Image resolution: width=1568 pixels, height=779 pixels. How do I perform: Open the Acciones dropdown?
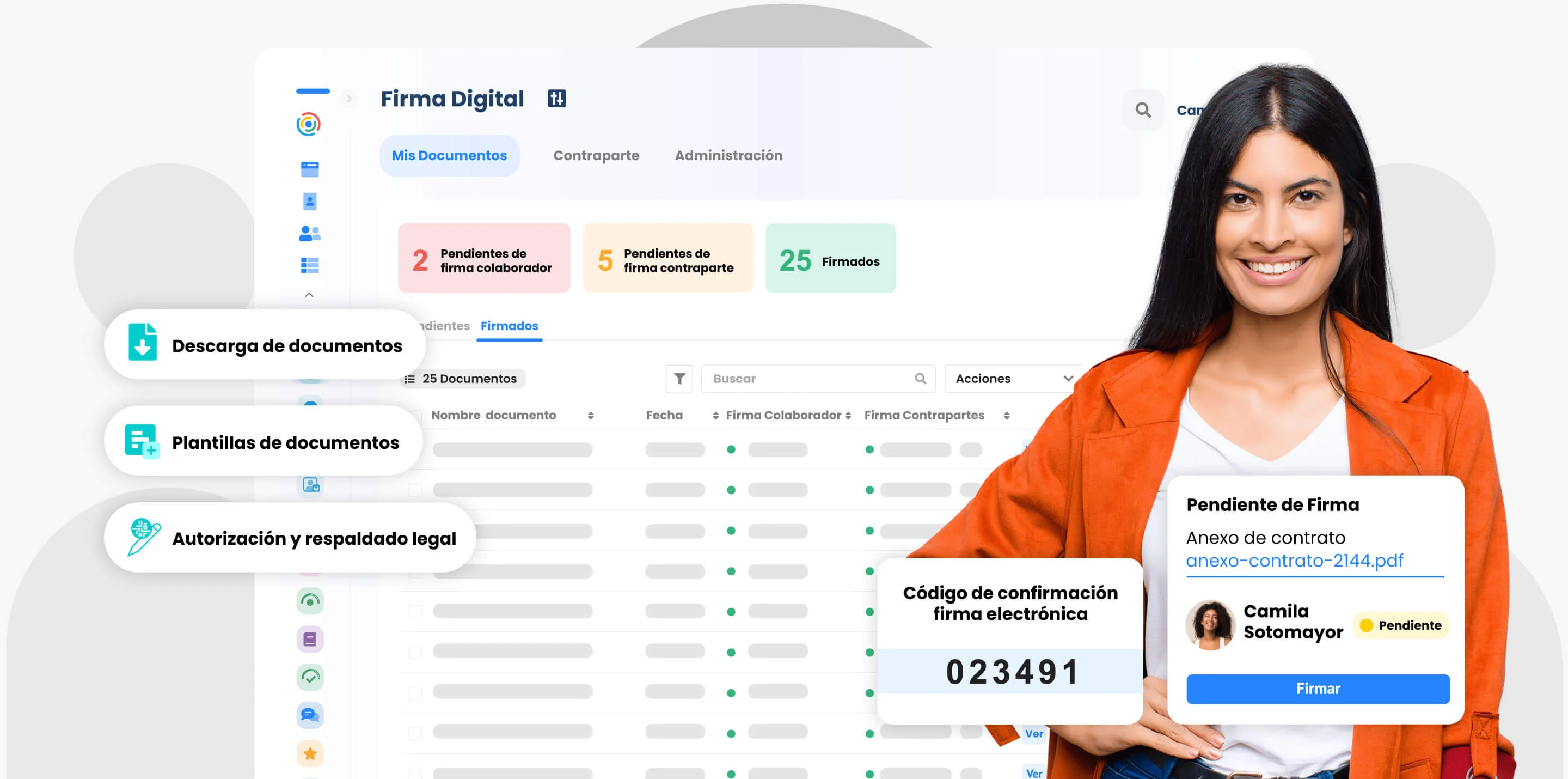click(1013, 379)
